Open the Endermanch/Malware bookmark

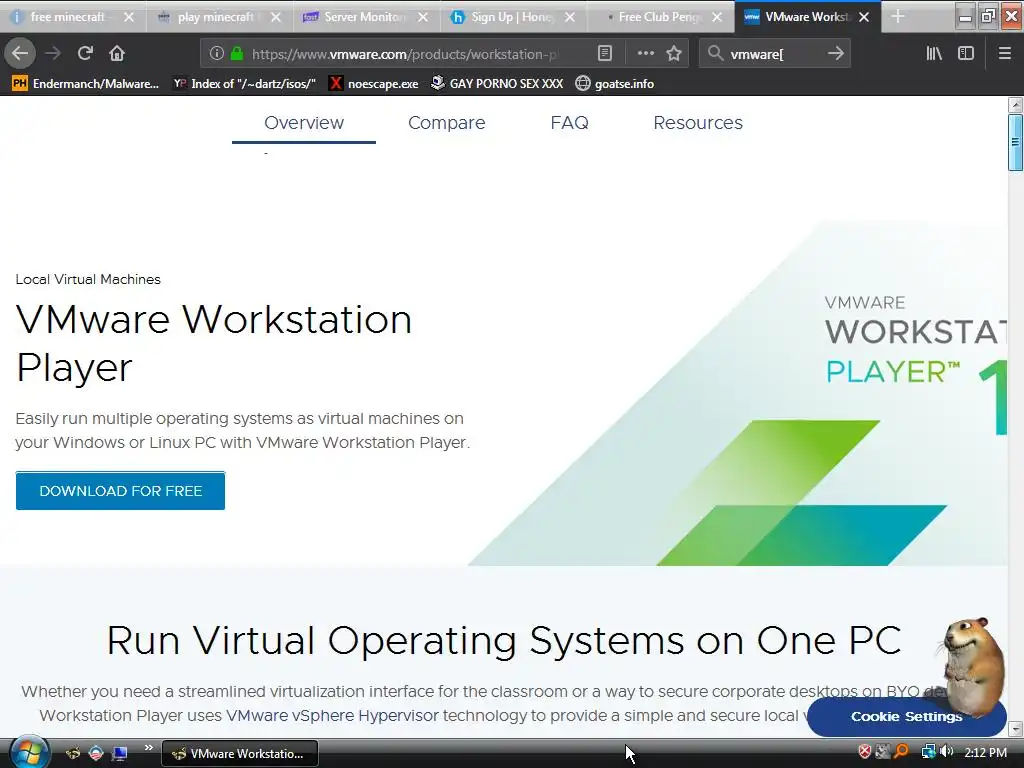pos(86,84)
